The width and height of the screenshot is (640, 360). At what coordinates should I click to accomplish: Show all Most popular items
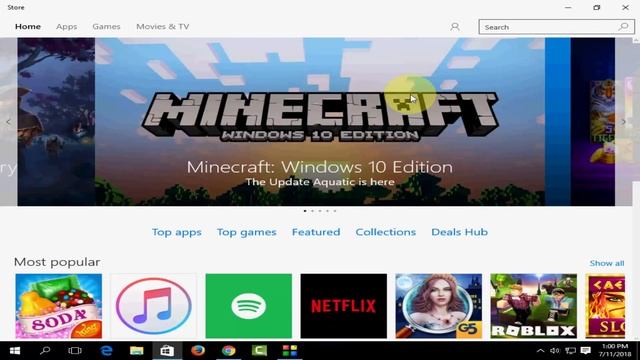(607, 263)
